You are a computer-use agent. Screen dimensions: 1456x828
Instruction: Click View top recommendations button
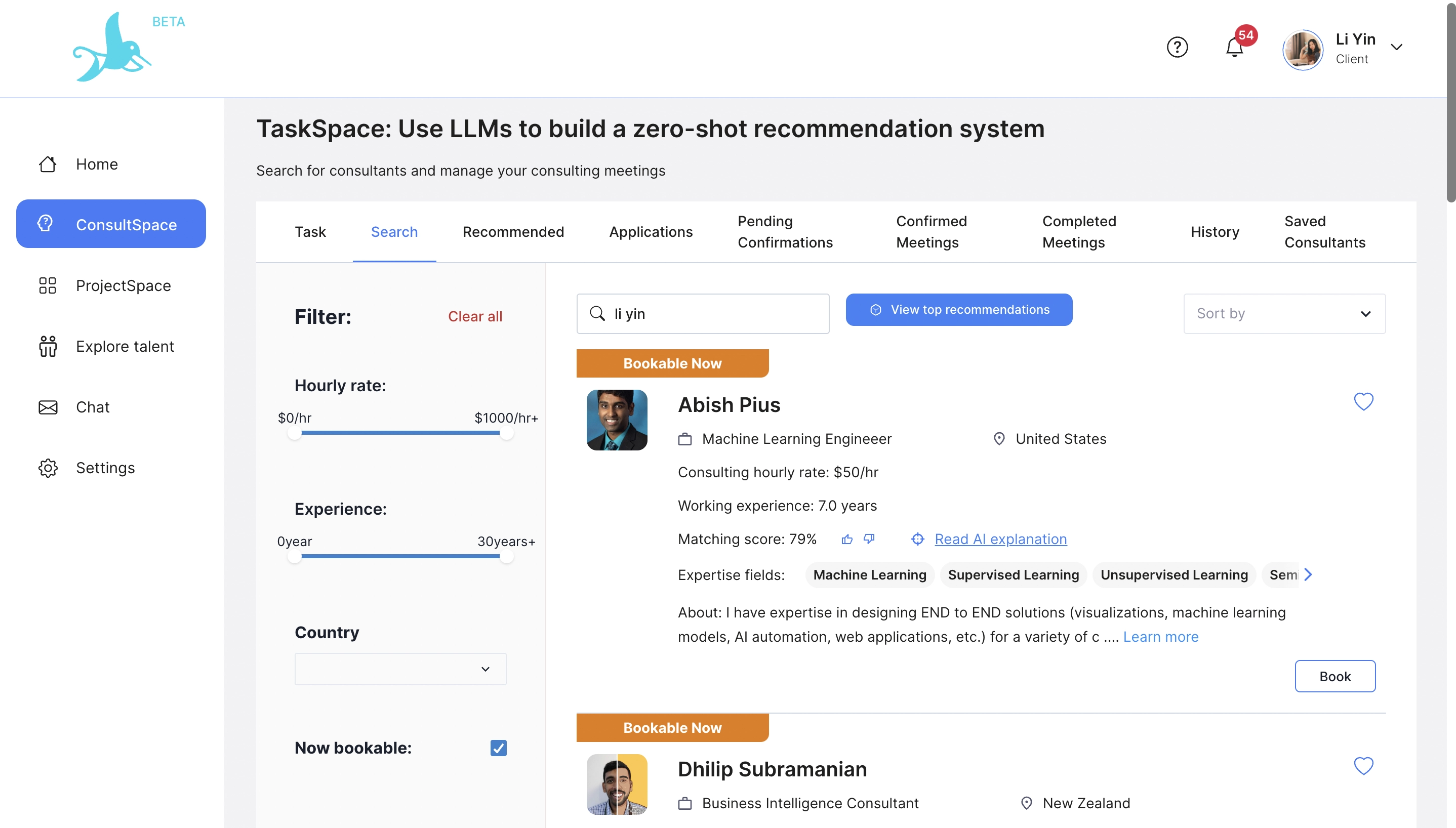coord(958,309)
